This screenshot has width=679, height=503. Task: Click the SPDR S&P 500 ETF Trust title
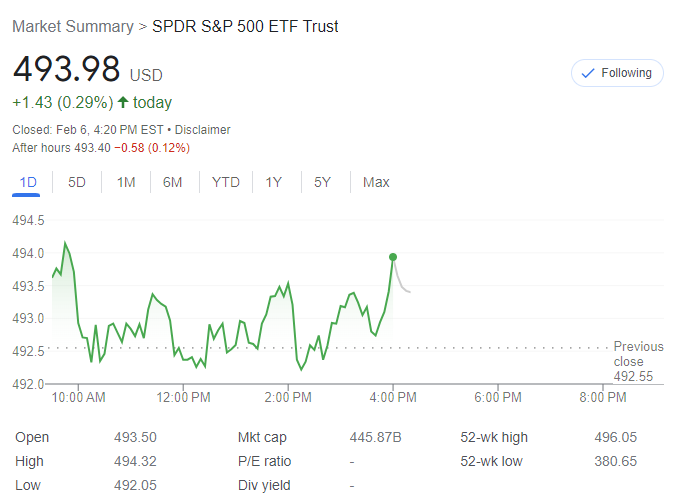245,26
